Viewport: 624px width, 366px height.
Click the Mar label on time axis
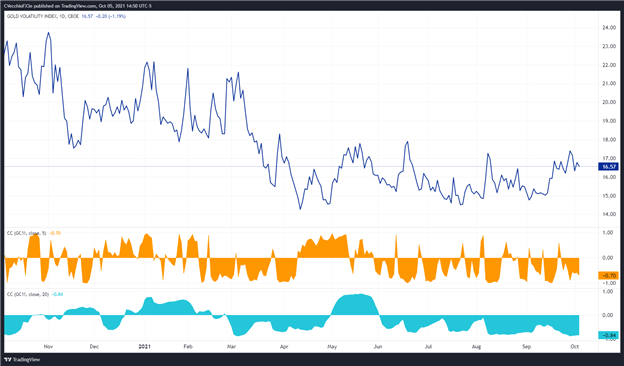232,347
